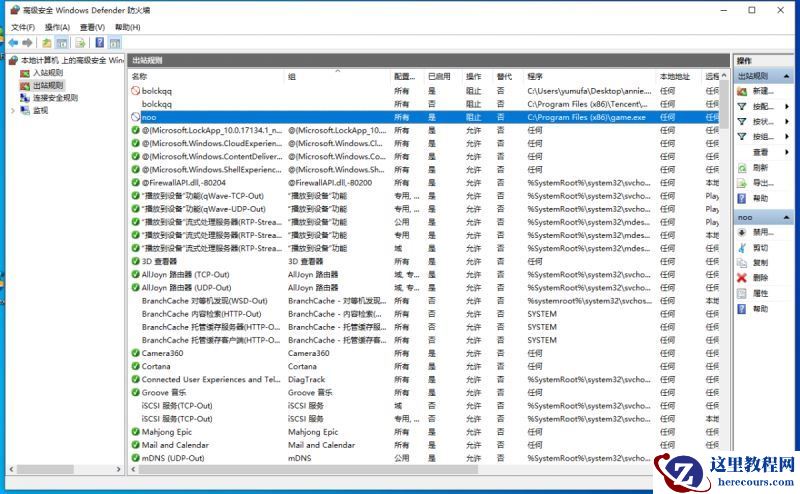Open the 帮助(H) menu
Image resolution: width=800 pixels, height=494 pixels.
tap(128, 27)
